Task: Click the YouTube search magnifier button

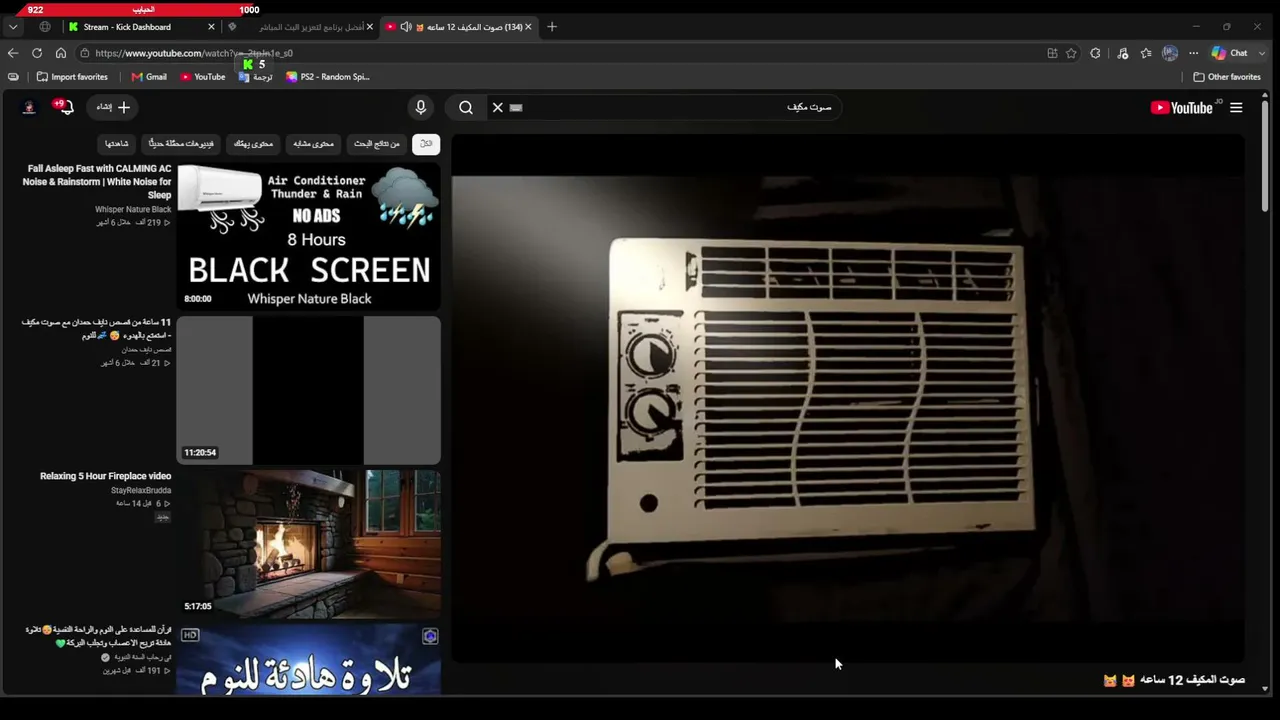Action: [x=466, y=107]
